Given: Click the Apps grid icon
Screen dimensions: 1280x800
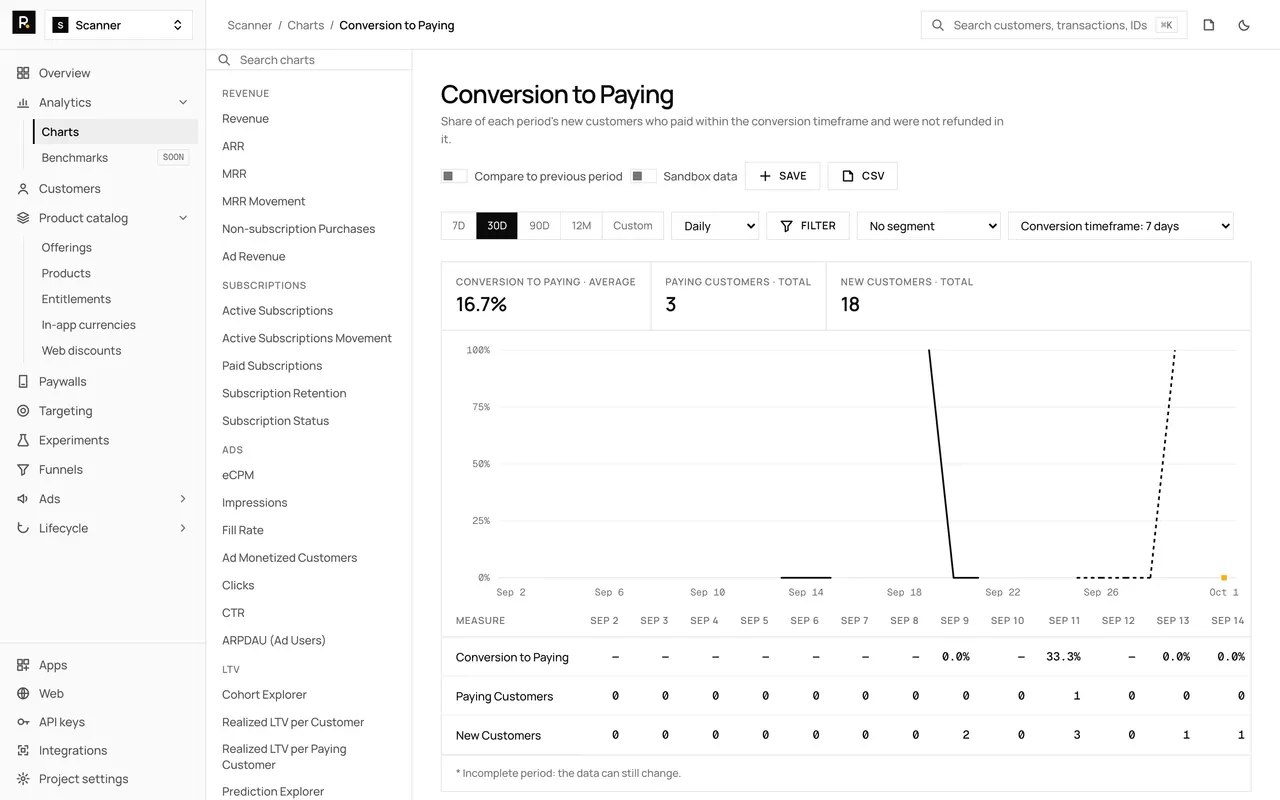Looking at the screenshot, I should coord(23,665).
